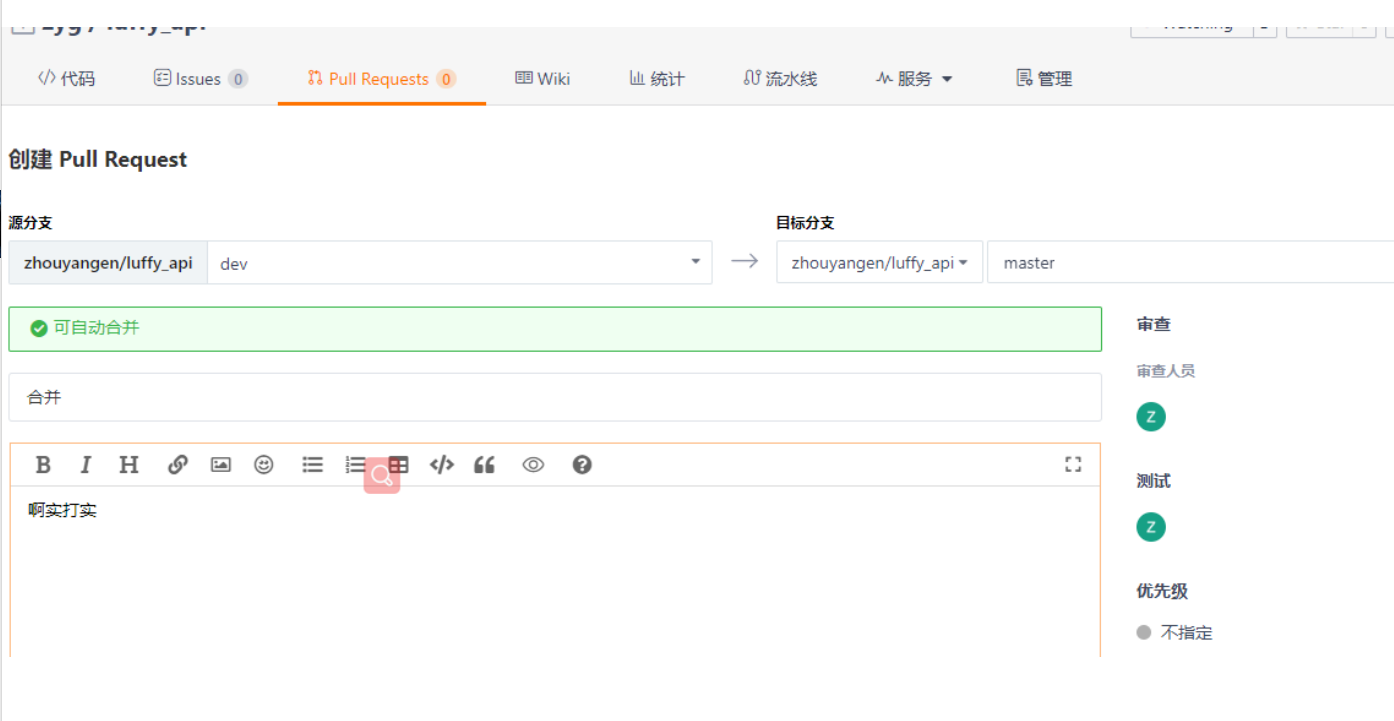
Task: Apply italic formatting in the editor toolbar
Action: point(86,464)
